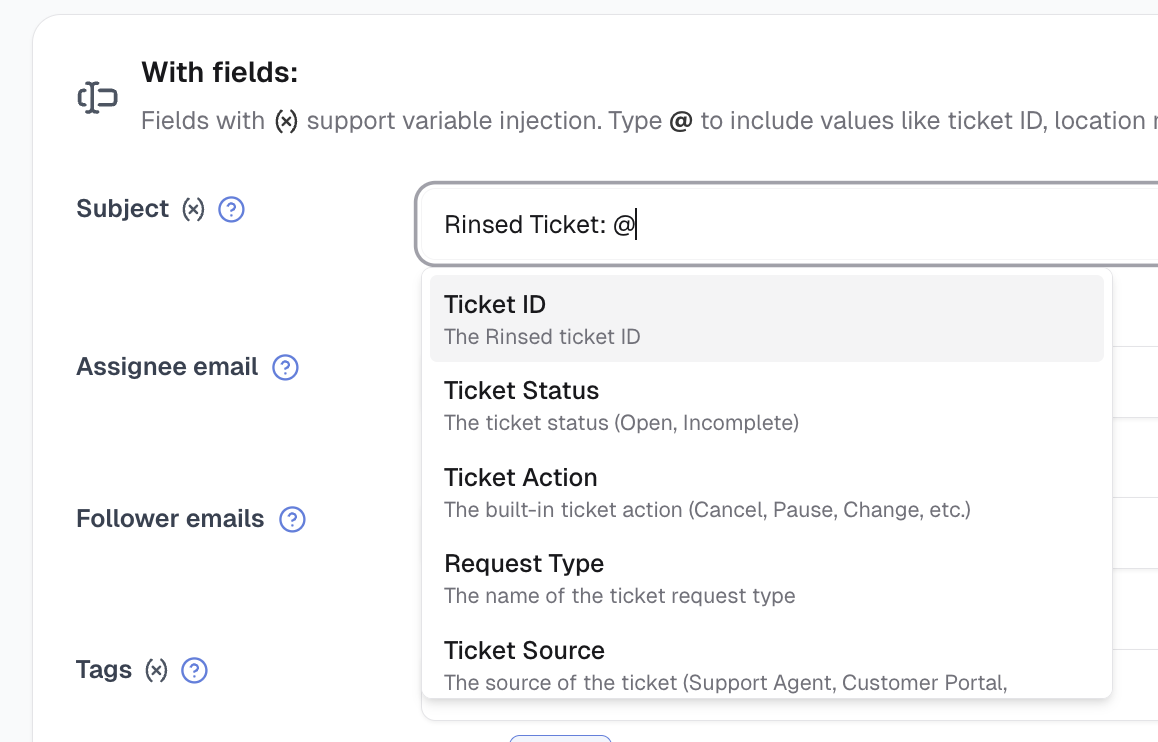The image size is (1158, 742).
Task: Click the @ symbol in the Subject text
Action: tap(623, 224)
